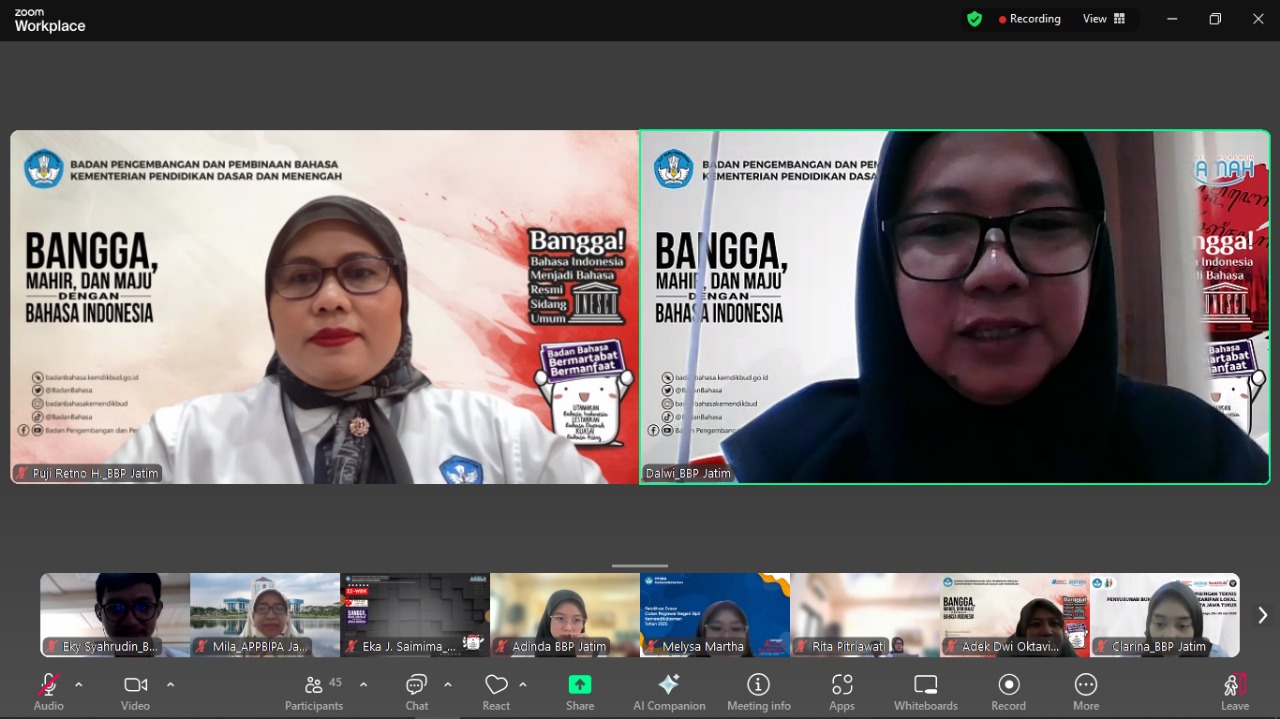1280x719 pixels.
Task: Show next participants with right arrow
Action: 1262,615
